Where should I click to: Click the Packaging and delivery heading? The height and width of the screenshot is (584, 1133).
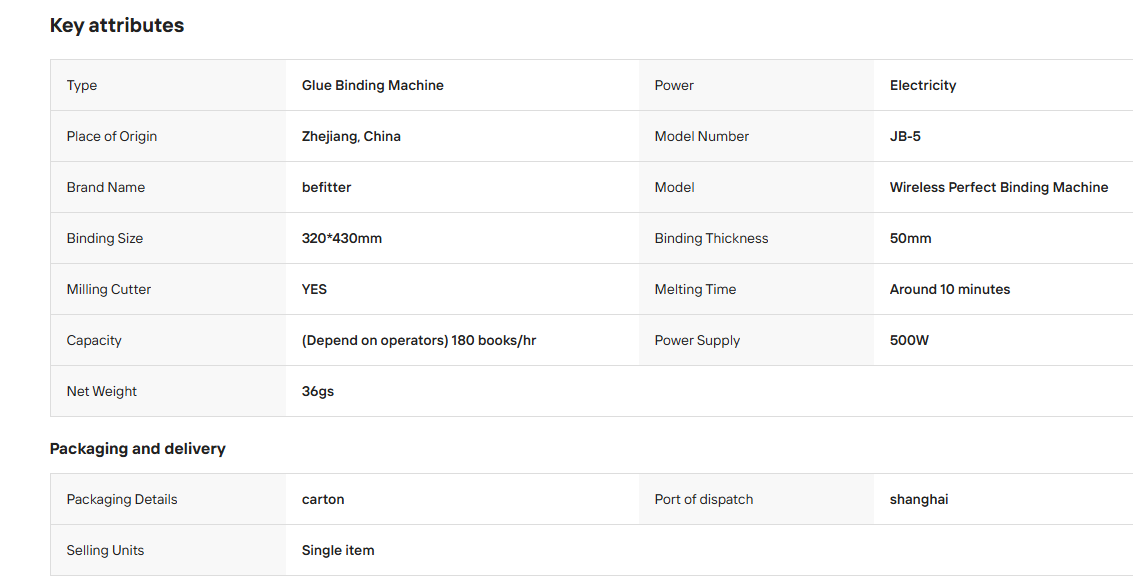coord(137,449)
